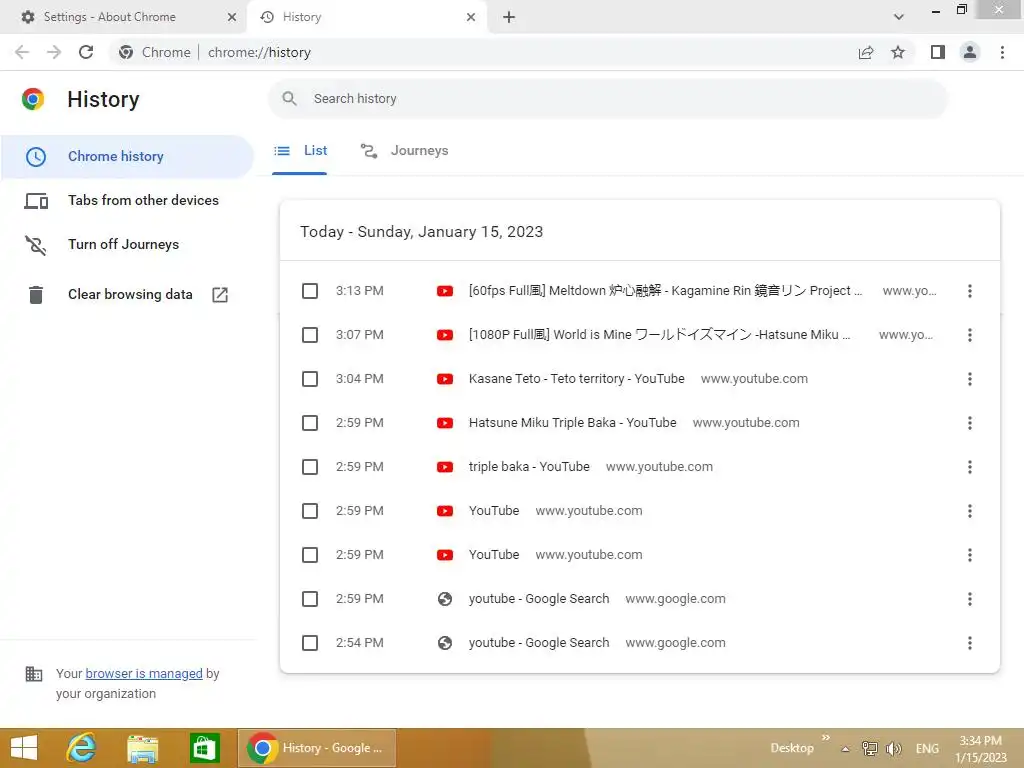Check the Hatsune Miku Triple Baka checkbox
This screenshot has height=768, width=1024.
point(310,423)
